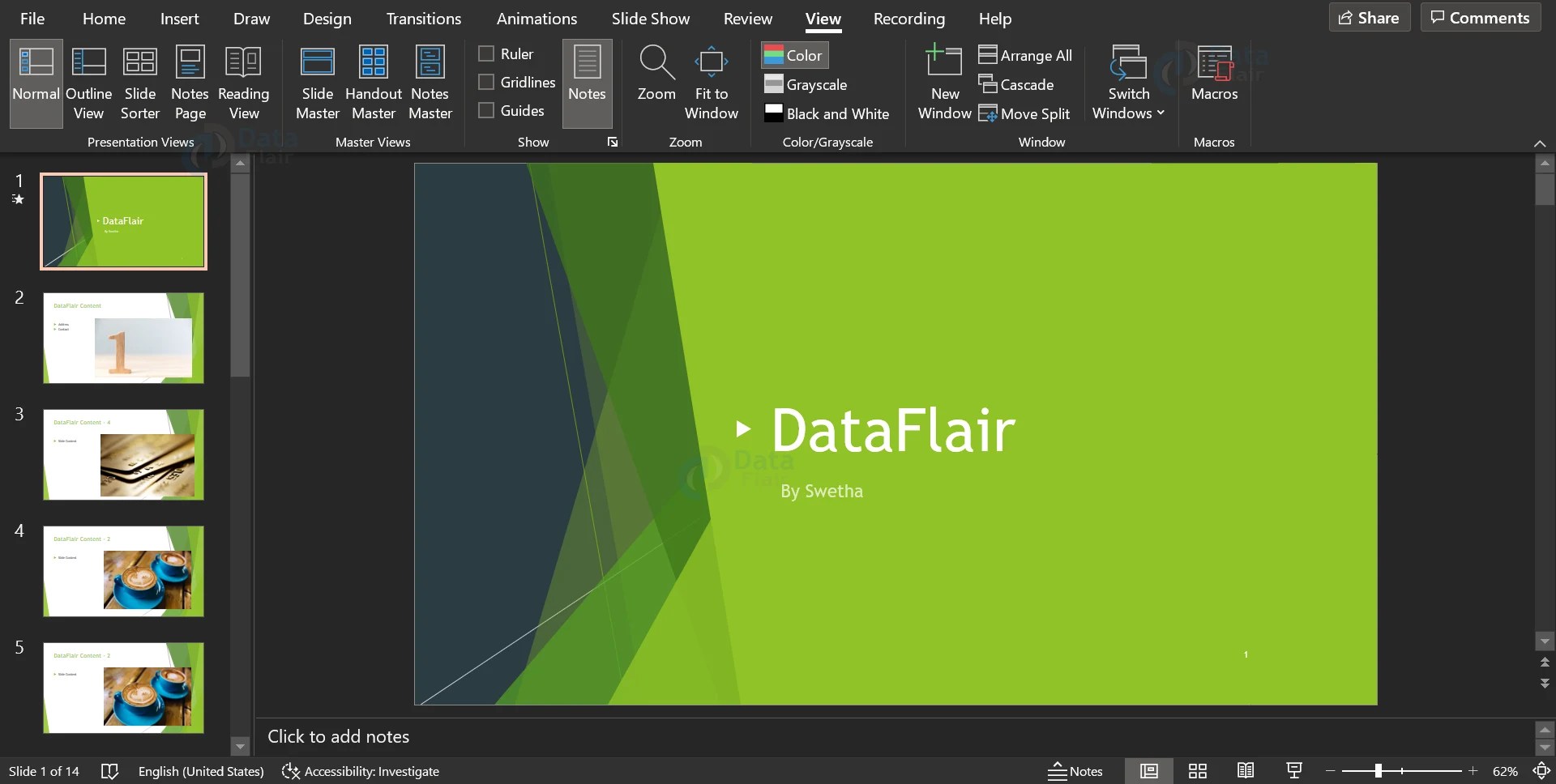Open the Recording tab

point(909,18)
